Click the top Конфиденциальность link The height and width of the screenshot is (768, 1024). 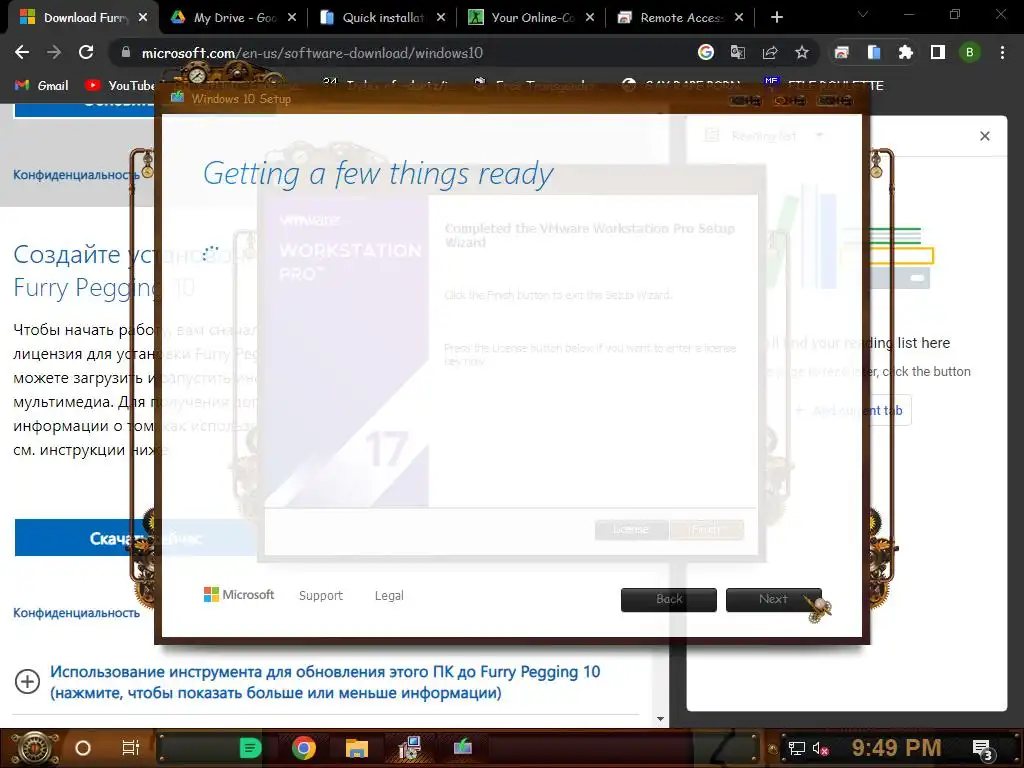(x=76, y=174)
